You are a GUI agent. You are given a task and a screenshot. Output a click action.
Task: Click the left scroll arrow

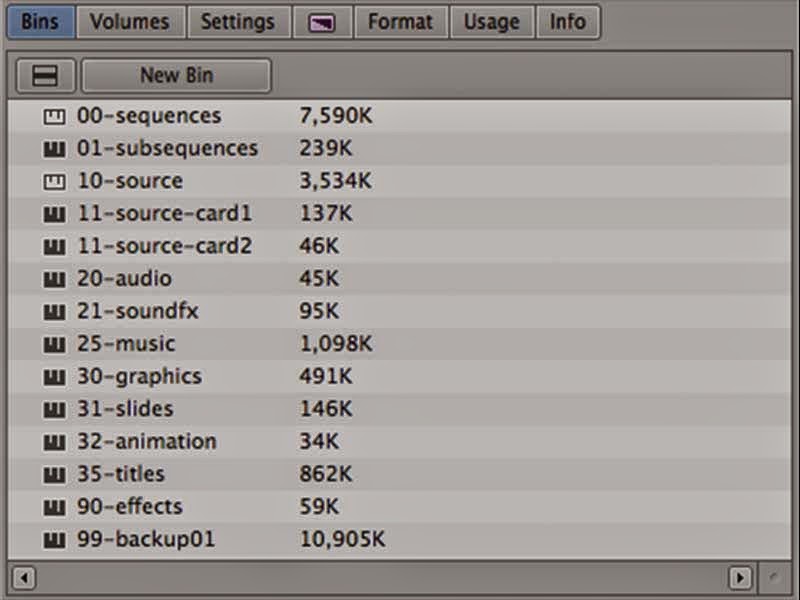23,577
